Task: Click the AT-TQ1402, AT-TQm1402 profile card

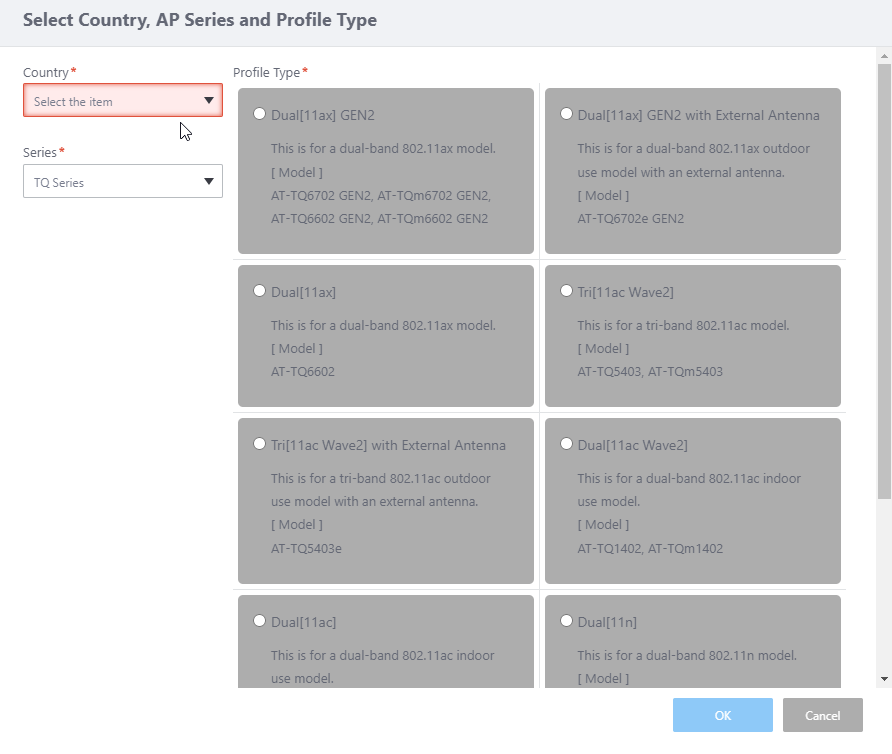Action: point(692,510)
